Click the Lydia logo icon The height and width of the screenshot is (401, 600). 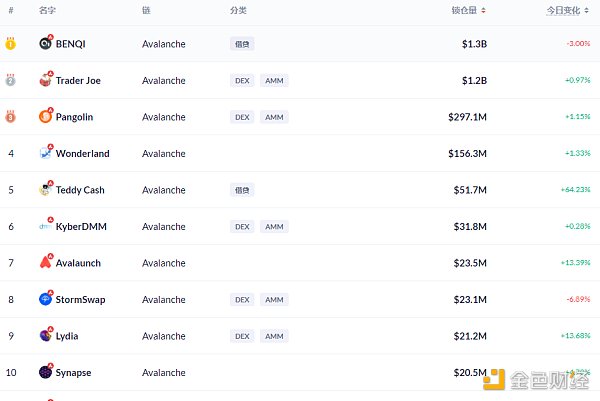click(x=45, y=336)
